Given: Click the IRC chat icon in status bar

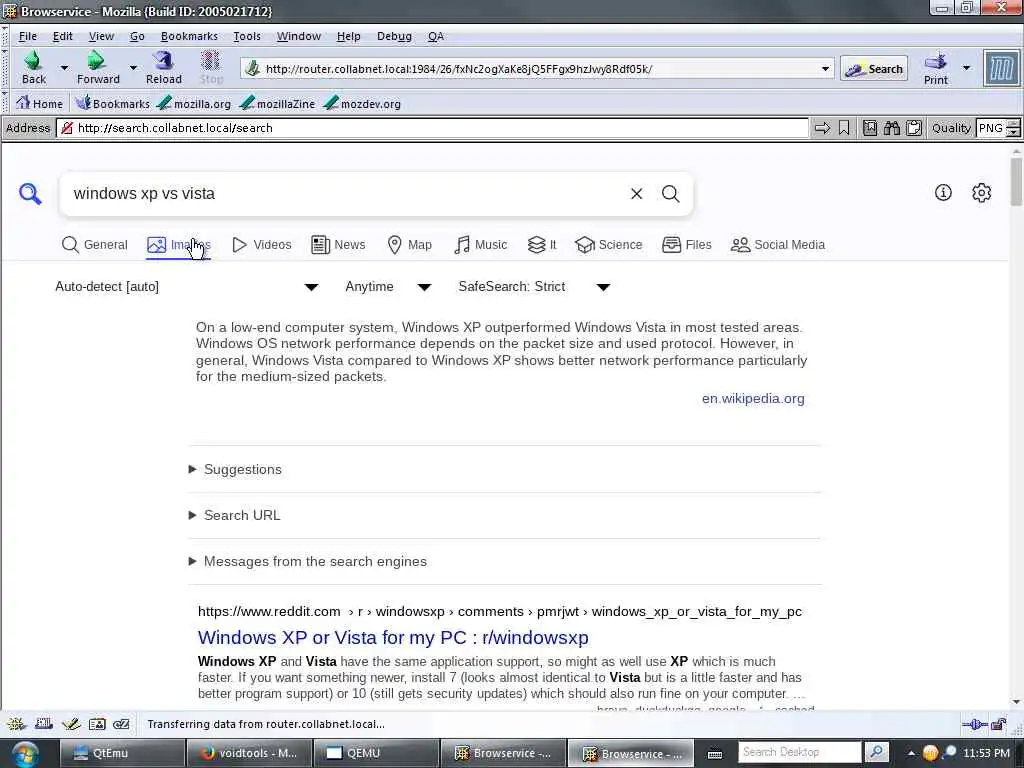Looking at the screenshot, I should click(121, 724).
